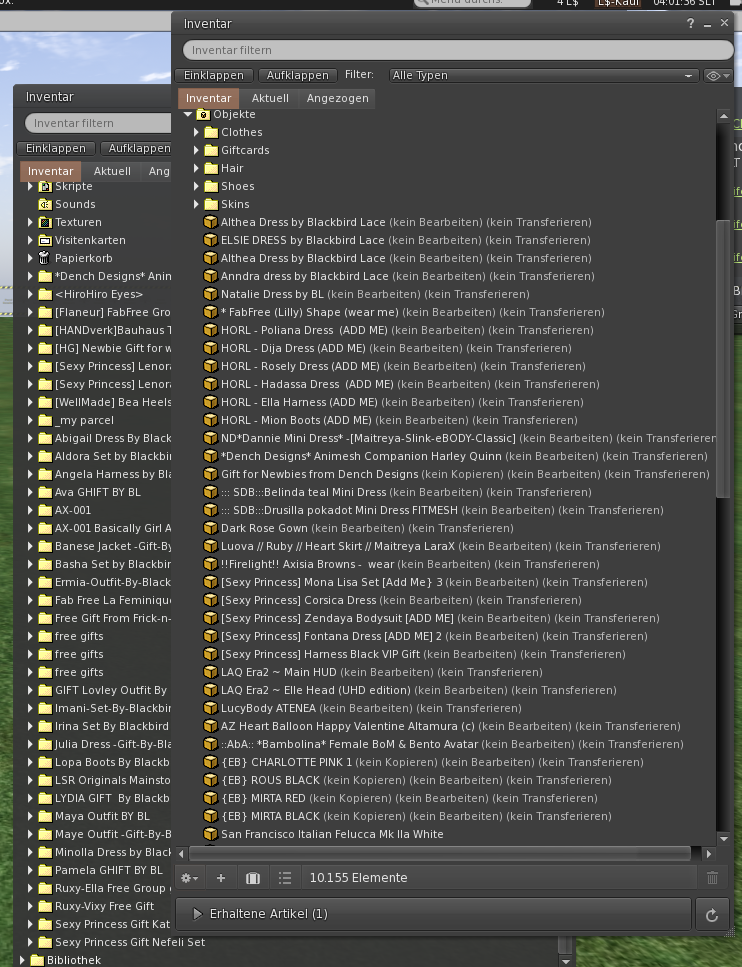Click the Inventar filtern search field in front window
This screenshot has width=742, height=967.
[x=458, y=50]
